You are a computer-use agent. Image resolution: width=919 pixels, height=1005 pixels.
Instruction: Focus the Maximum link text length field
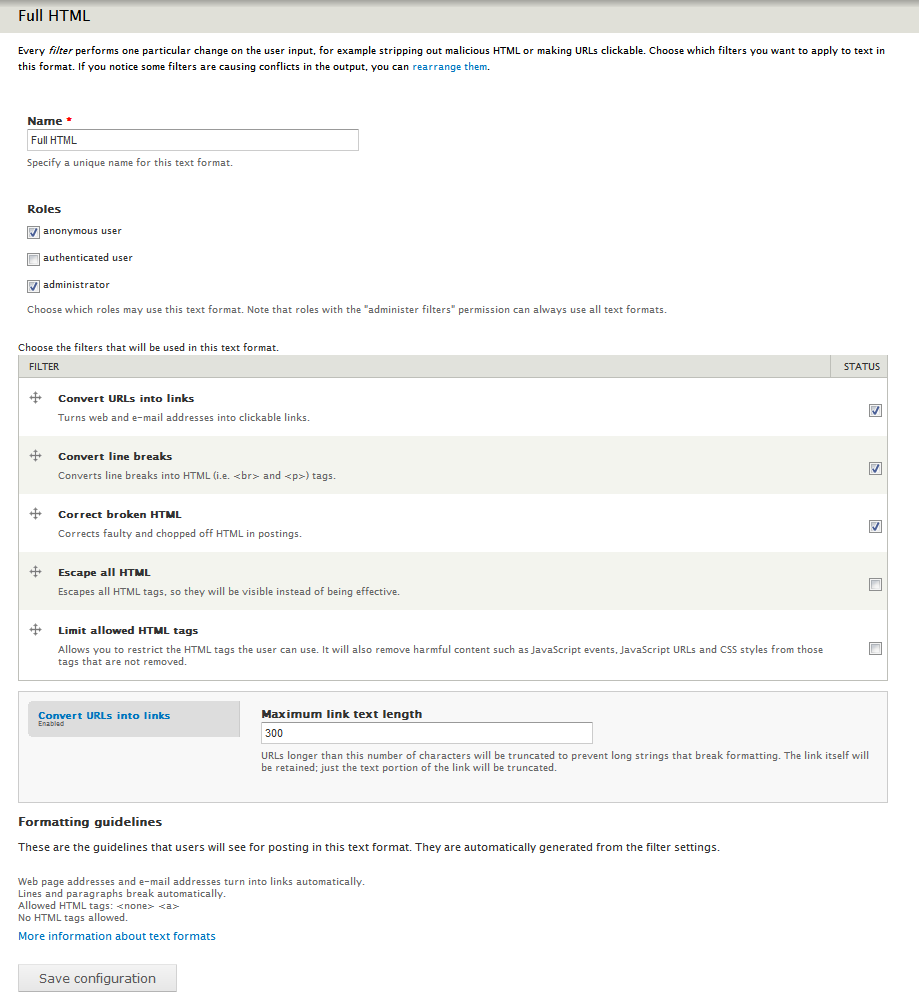click(x=427, y=733)
